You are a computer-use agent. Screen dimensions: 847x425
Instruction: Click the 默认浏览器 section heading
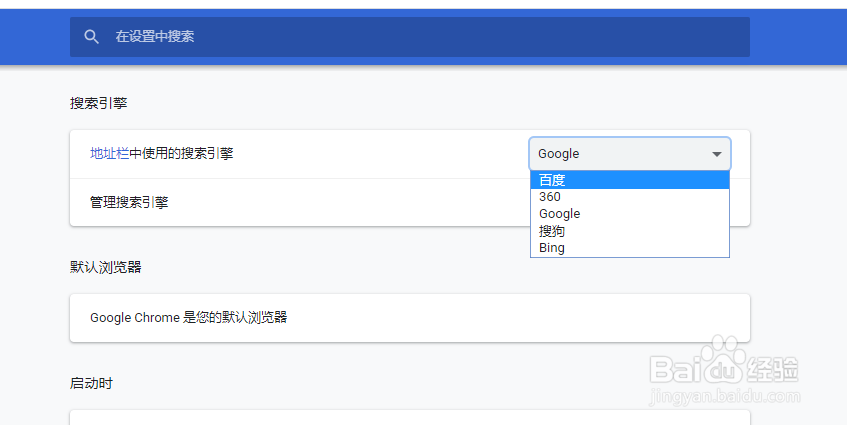105,267
